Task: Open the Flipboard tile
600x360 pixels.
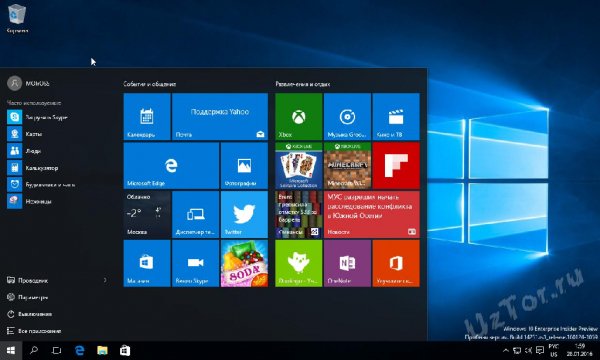Action: [x=396, y=166]
